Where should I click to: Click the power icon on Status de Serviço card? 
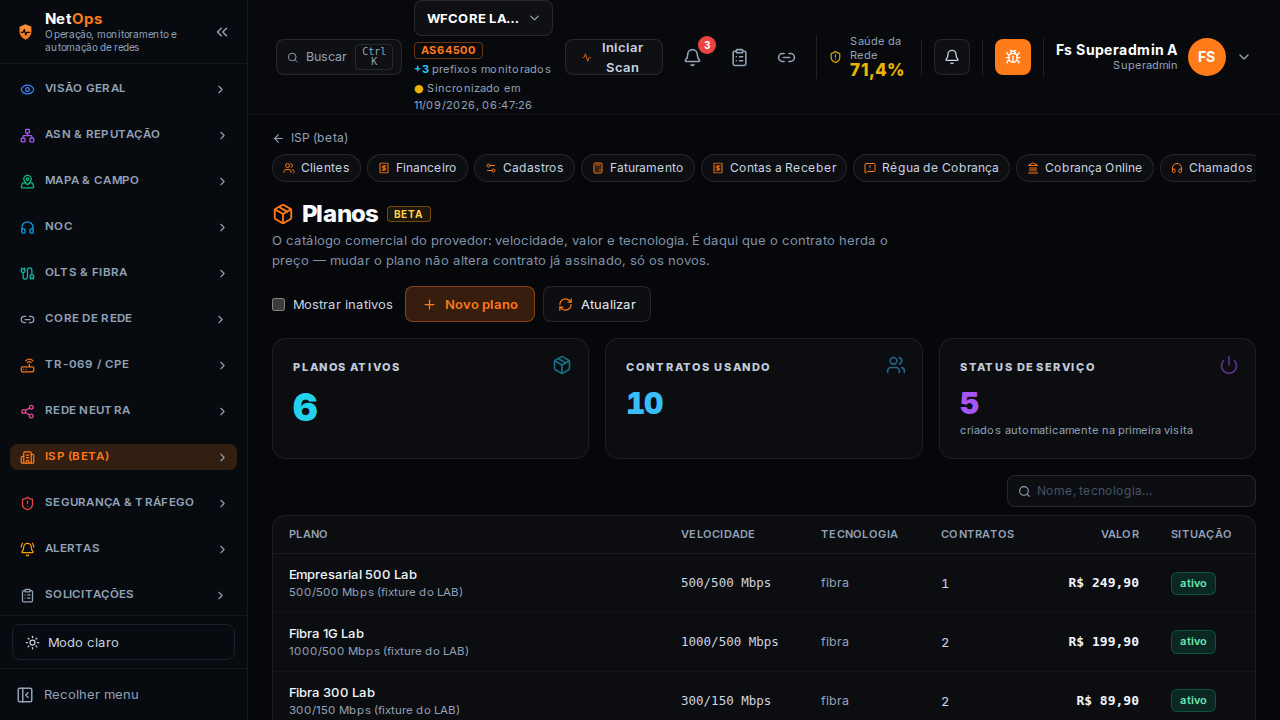click(1229, 365)
